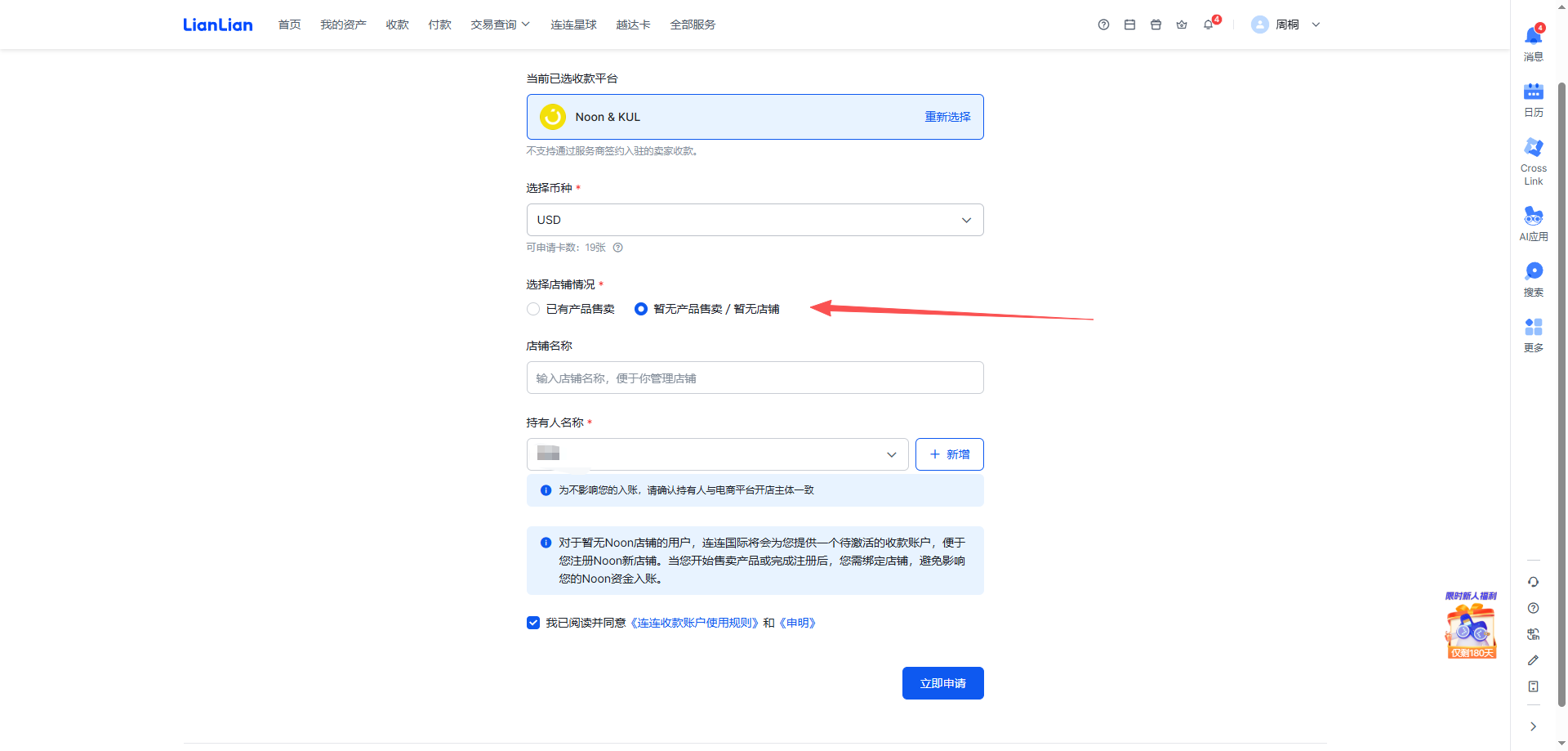Open the 《申明》 link
This screenshot has width=1568, height=751.
click(797, 623)
